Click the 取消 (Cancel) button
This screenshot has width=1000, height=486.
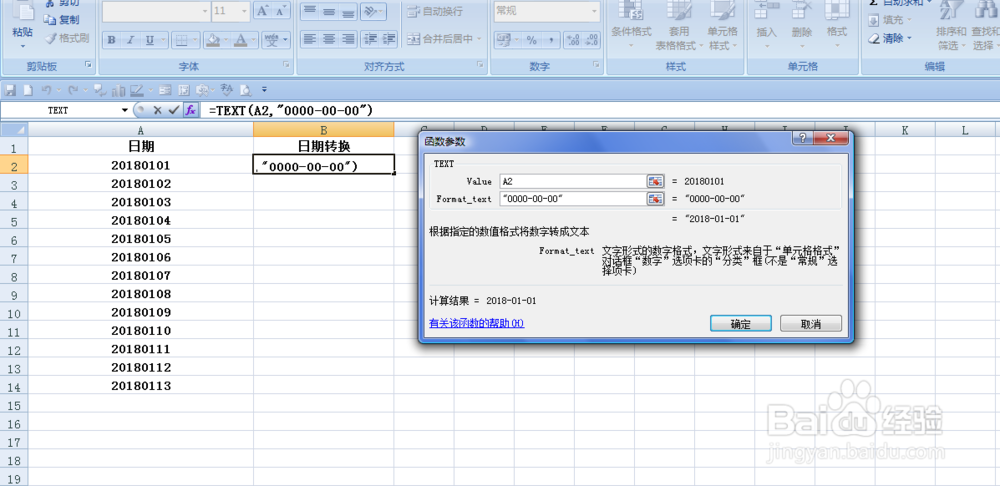(x=811, y=323)
